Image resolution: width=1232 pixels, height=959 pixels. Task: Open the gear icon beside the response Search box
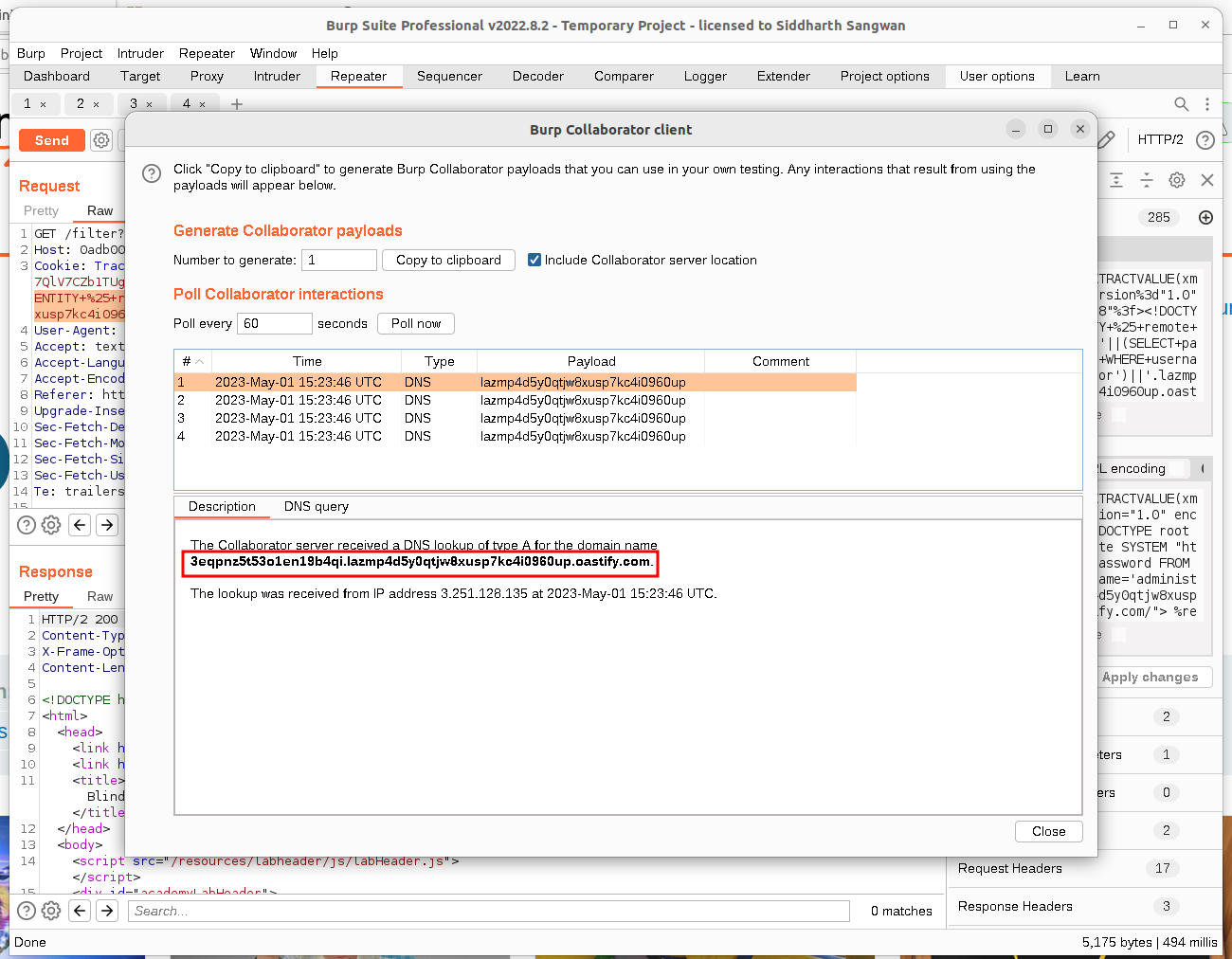(51, 911)
